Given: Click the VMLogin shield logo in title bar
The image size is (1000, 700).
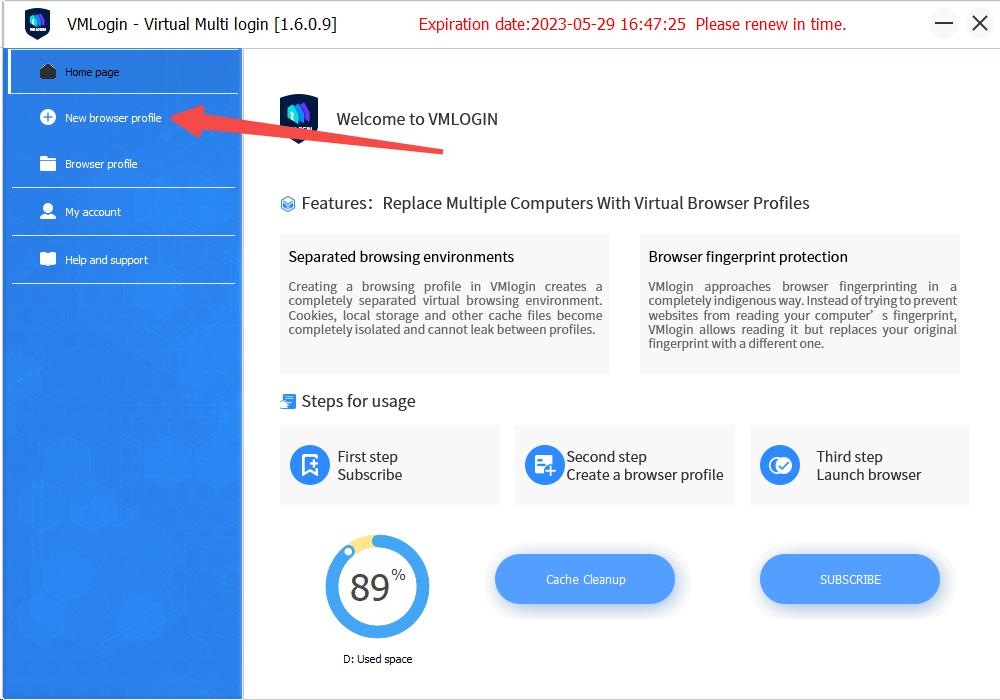Looking at the screenshot, I should pos(38,24).
